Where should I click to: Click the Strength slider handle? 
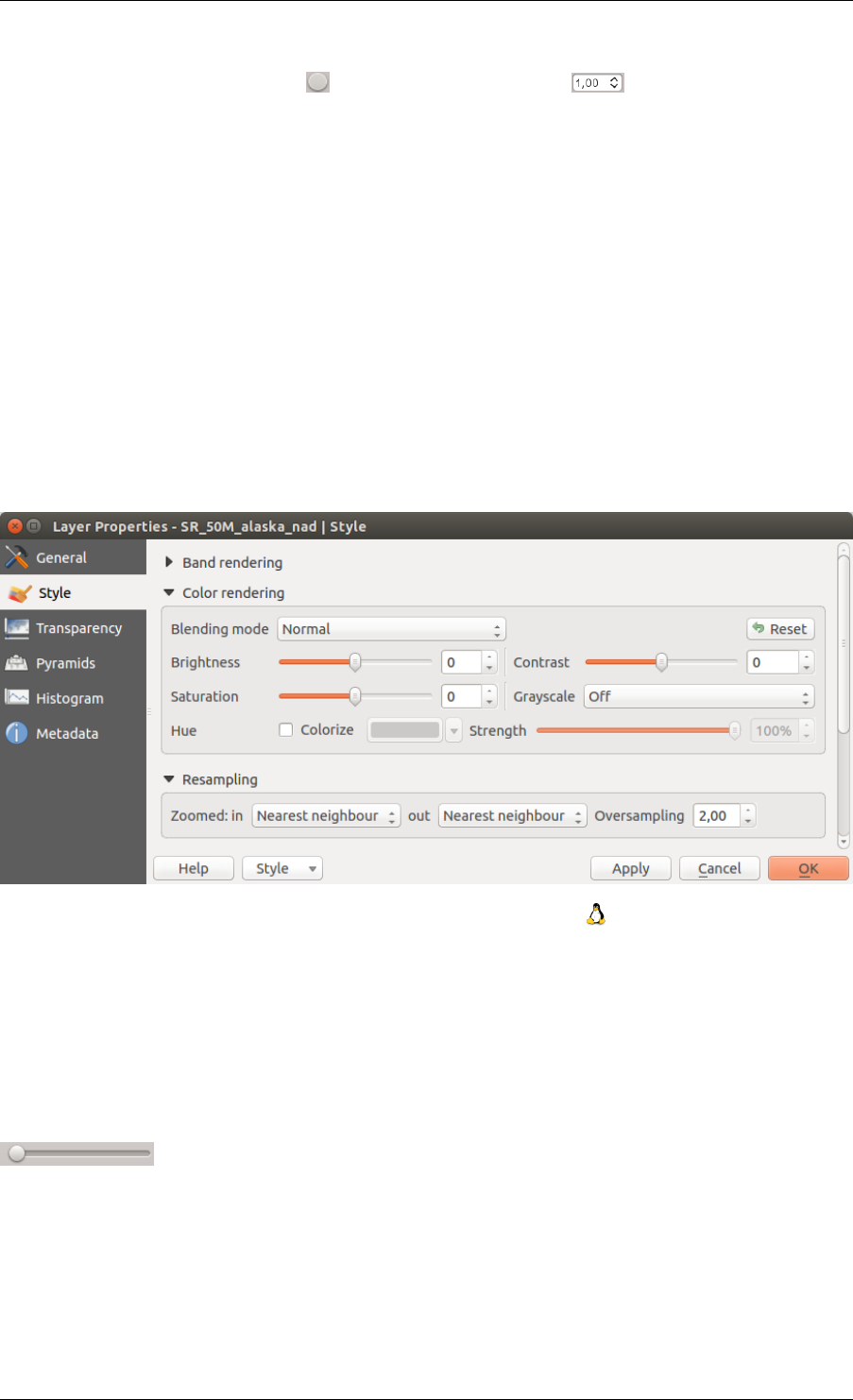click(735, 730)
